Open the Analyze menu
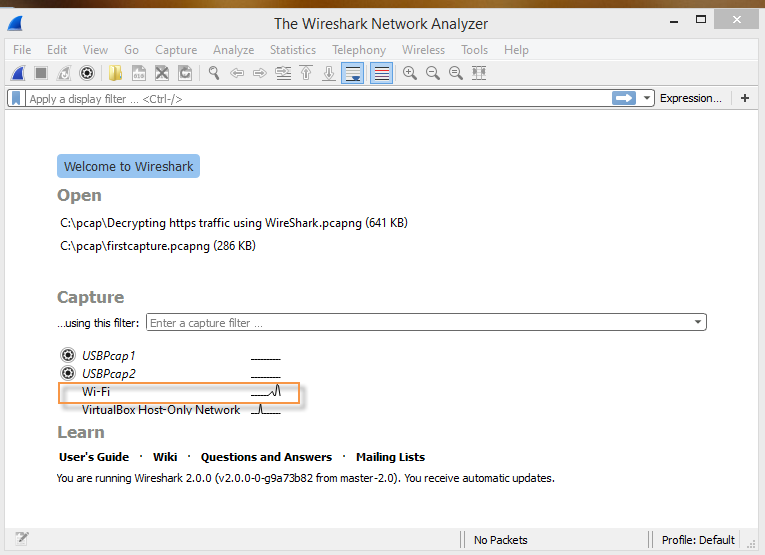765x555 pixels. click(x=233, y=50)
